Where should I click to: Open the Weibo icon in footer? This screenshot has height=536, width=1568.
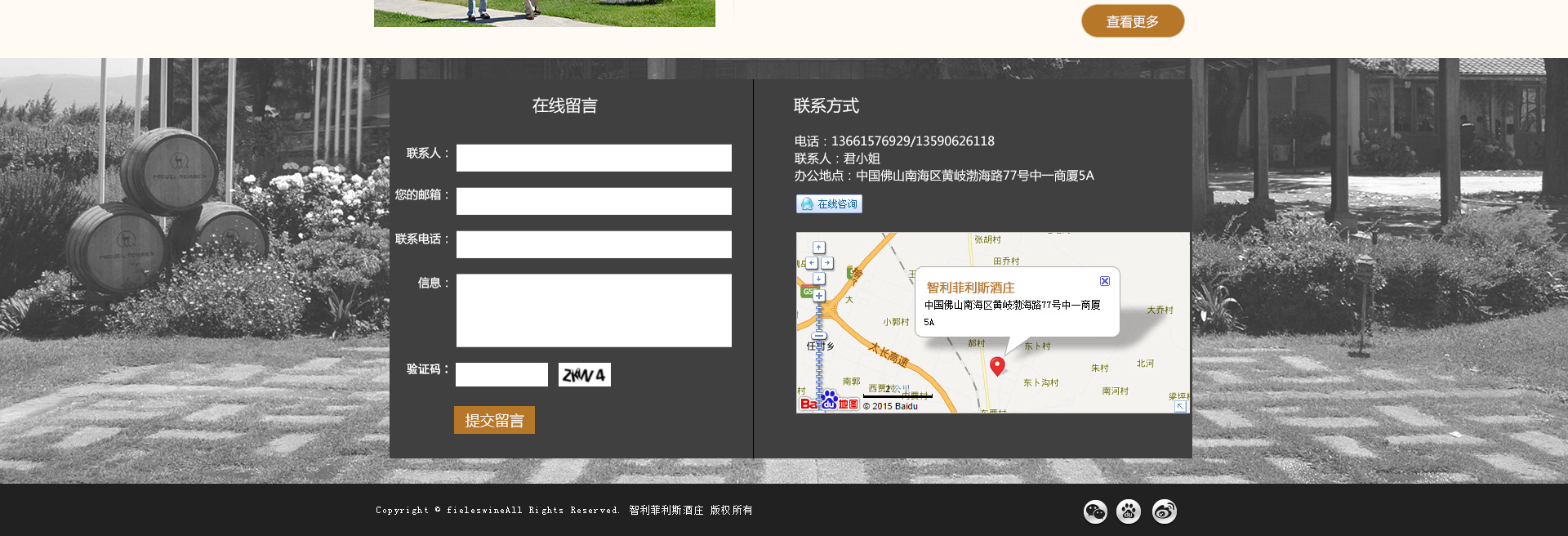pyautogui.click(x=1164, y=511)
